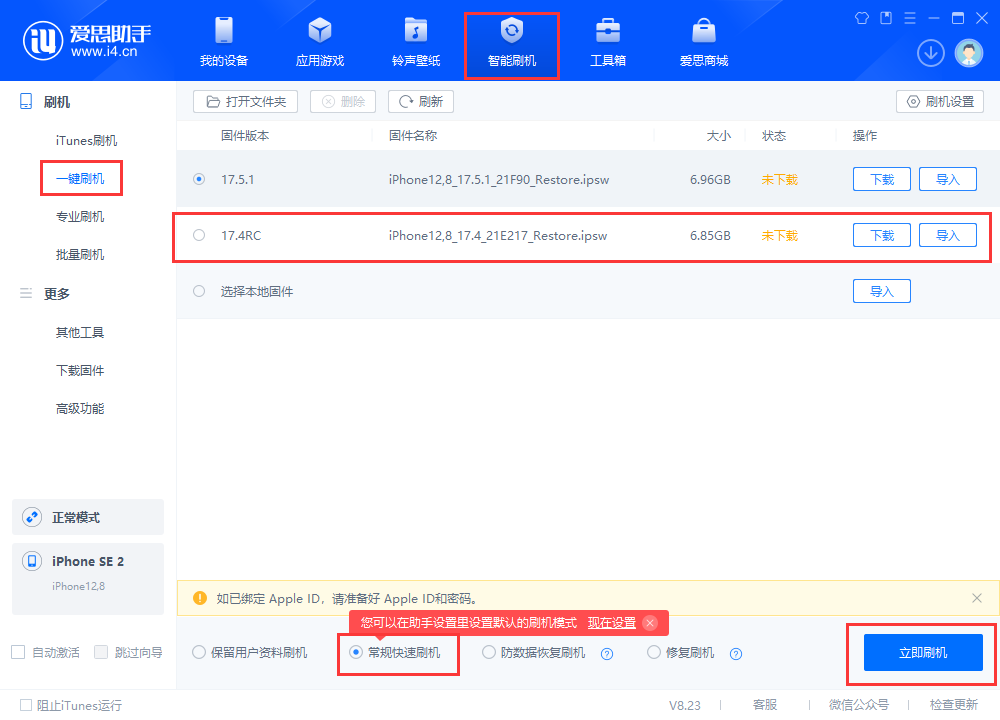Open iTunes刷机 in sidebar
1000x720 pixels.
click(86, 140)
